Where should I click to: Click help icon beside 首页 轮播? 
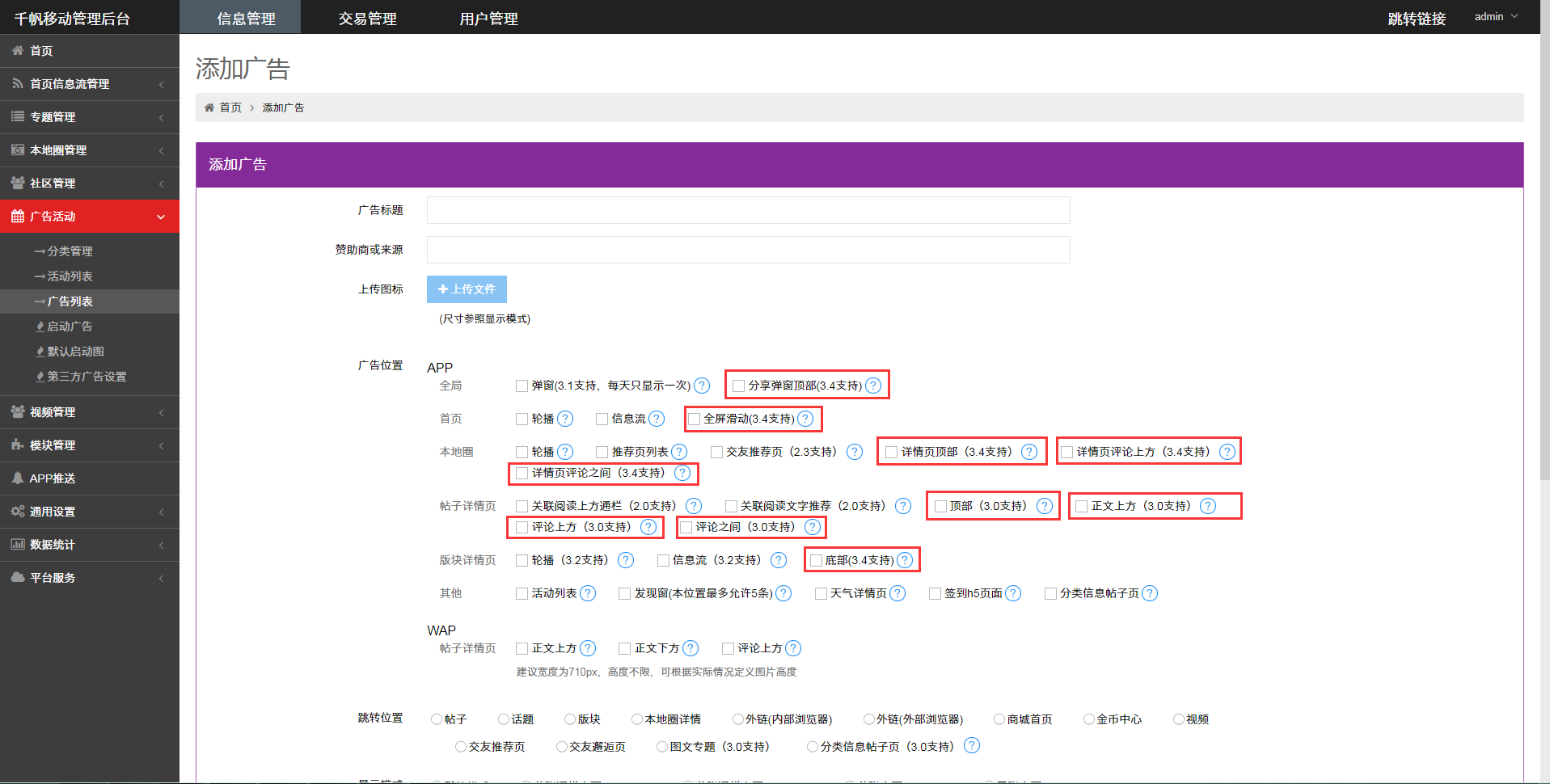click(x=565, y=419)
